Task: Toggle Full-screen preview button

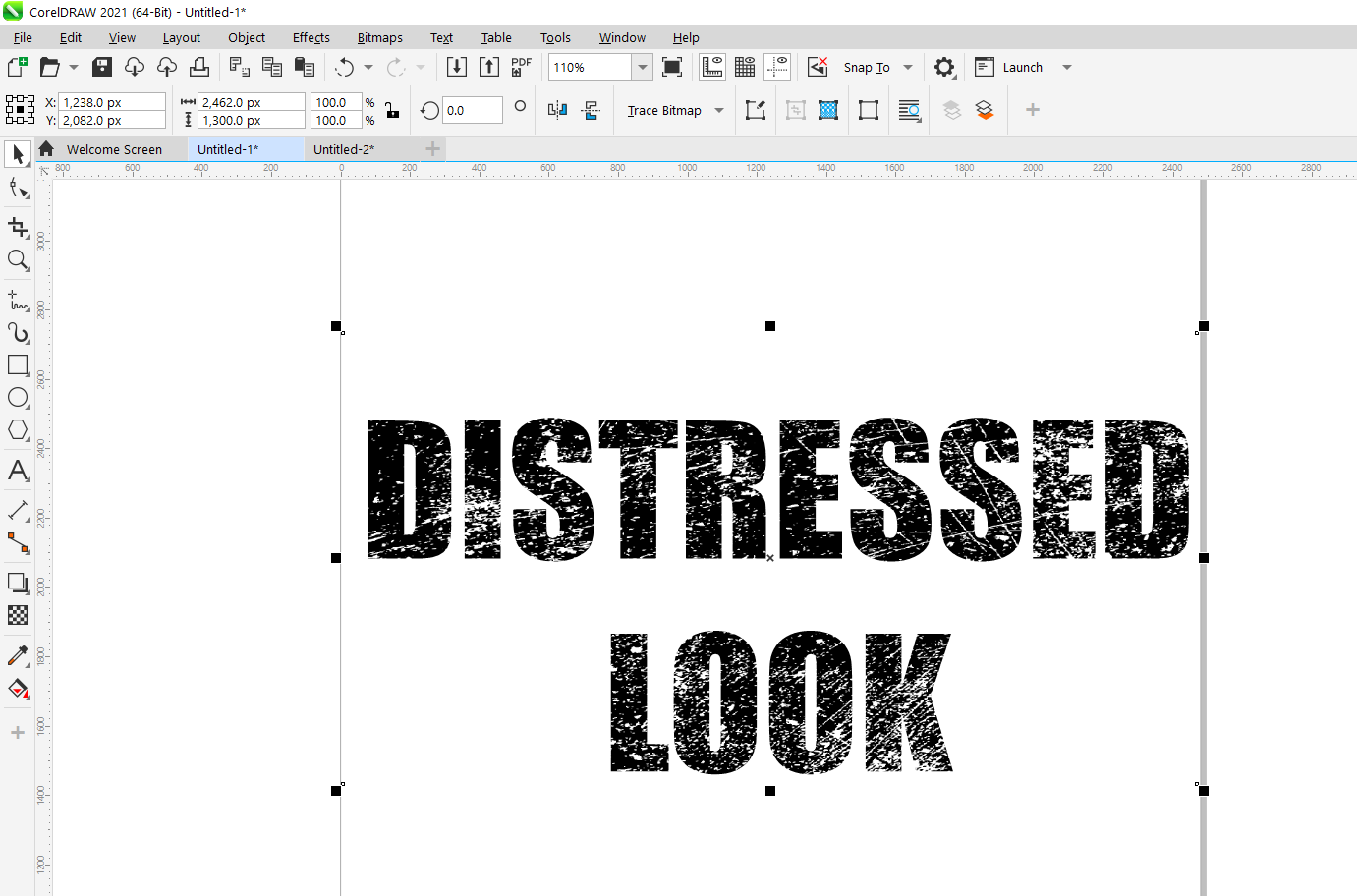Action: (672, 67)
